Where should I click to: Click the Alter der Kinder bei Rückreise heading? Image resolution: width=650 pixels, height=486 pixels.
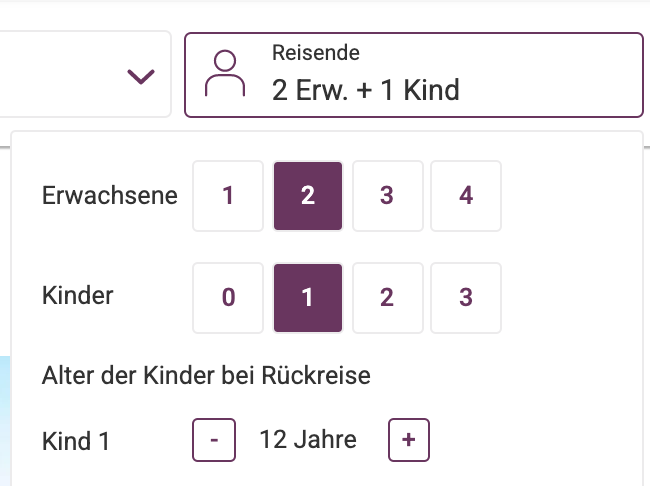pyautogui.click(x=206, y=376)
